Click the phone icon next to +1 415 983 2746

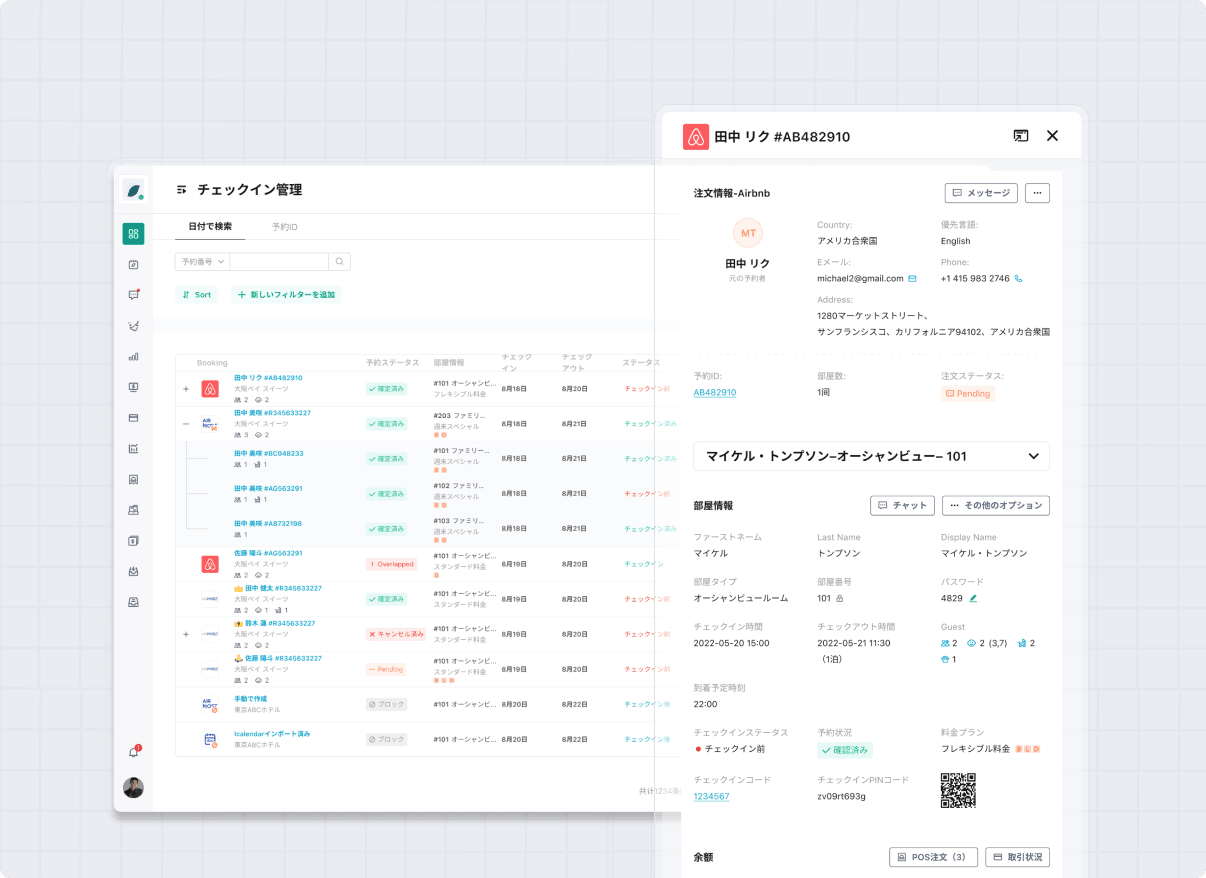coord(1019,279)
